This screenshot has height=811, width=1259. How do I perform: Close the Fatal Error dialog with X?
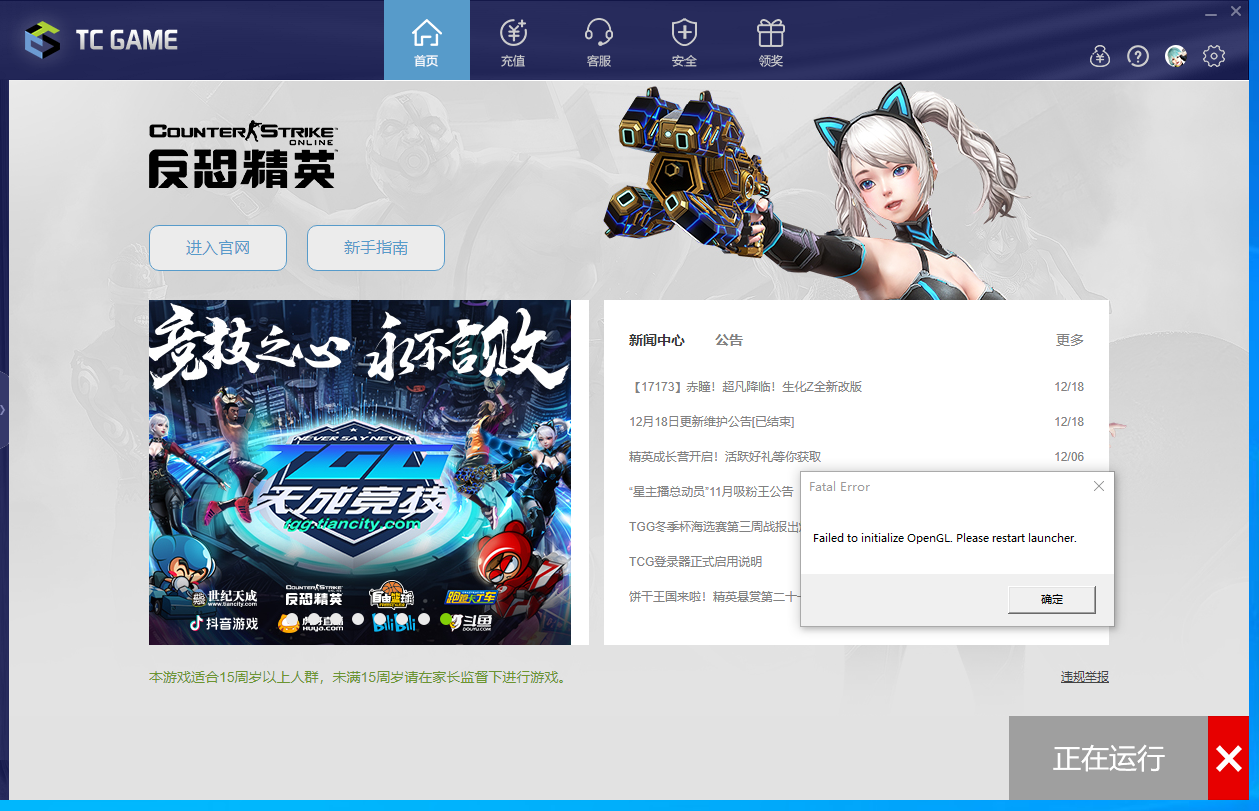[x=1099, y=486]
